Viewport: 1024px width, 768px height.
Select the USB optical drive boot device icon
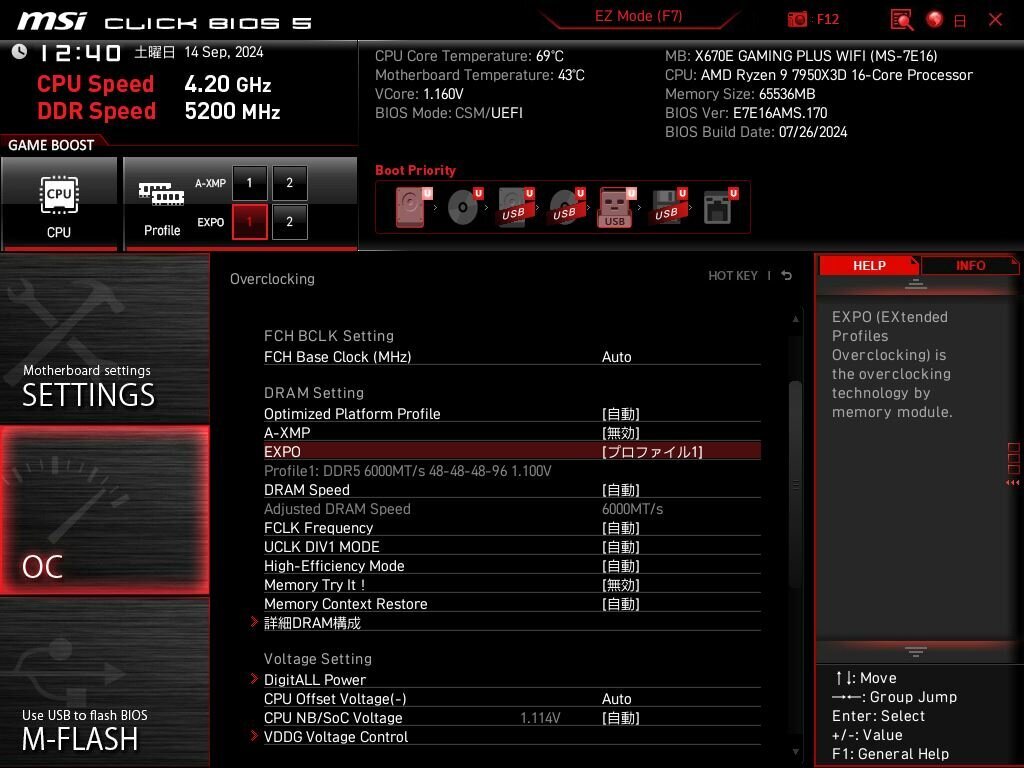[566, 207]
